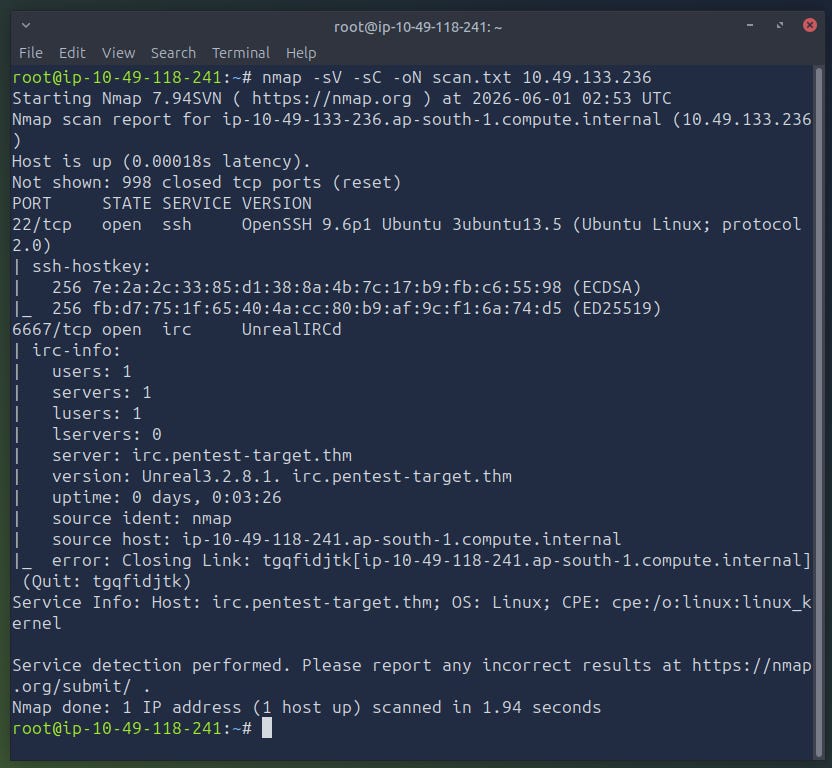Viewport: 832px width, 768px height.
Task: Click the window title root@ip-10-49-118-241
Action: click(x=418, y=27)
